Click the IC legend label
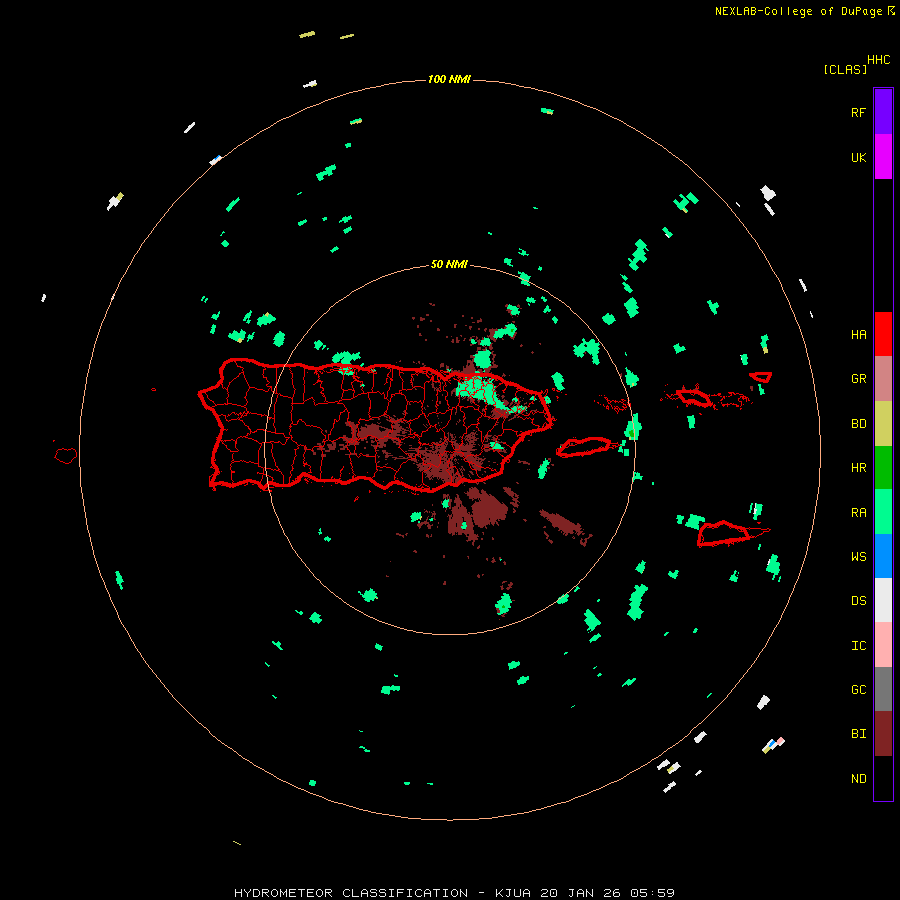Screen dimensions: 900x900 [859, 646]
